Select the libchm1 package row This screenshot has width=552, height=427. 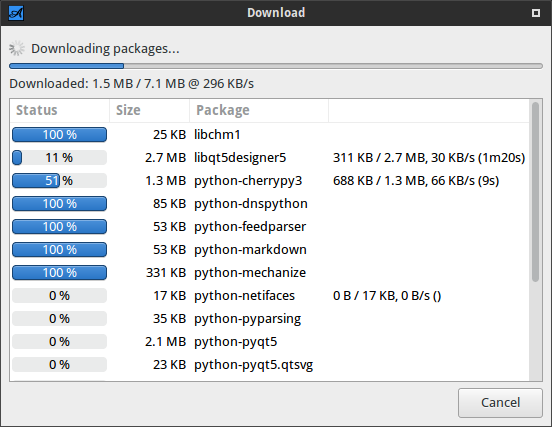(269, 134)
